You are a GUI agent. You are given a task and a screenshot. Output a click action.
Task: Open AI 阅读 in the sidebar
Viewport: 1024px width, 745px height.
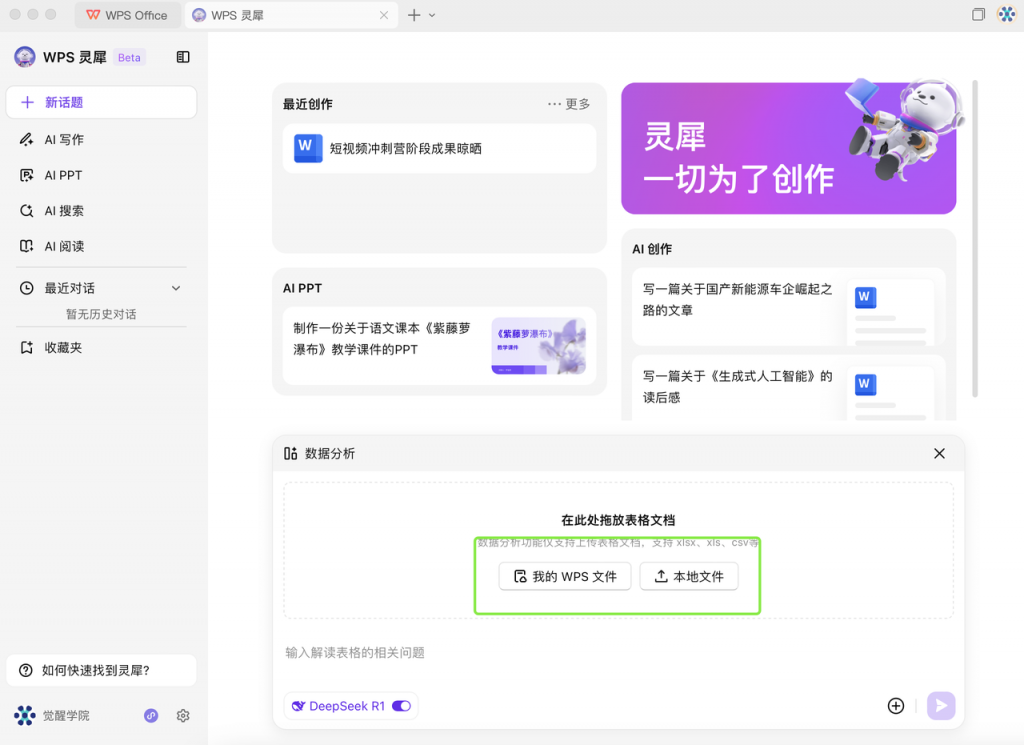pyautogui.click(x=101, y=246)
